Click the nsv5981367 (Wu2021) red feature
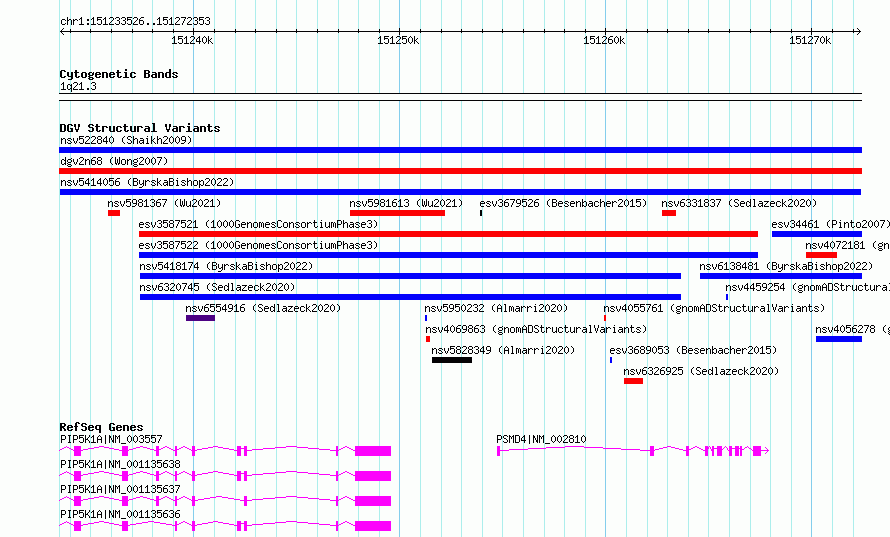 [114, 213]
